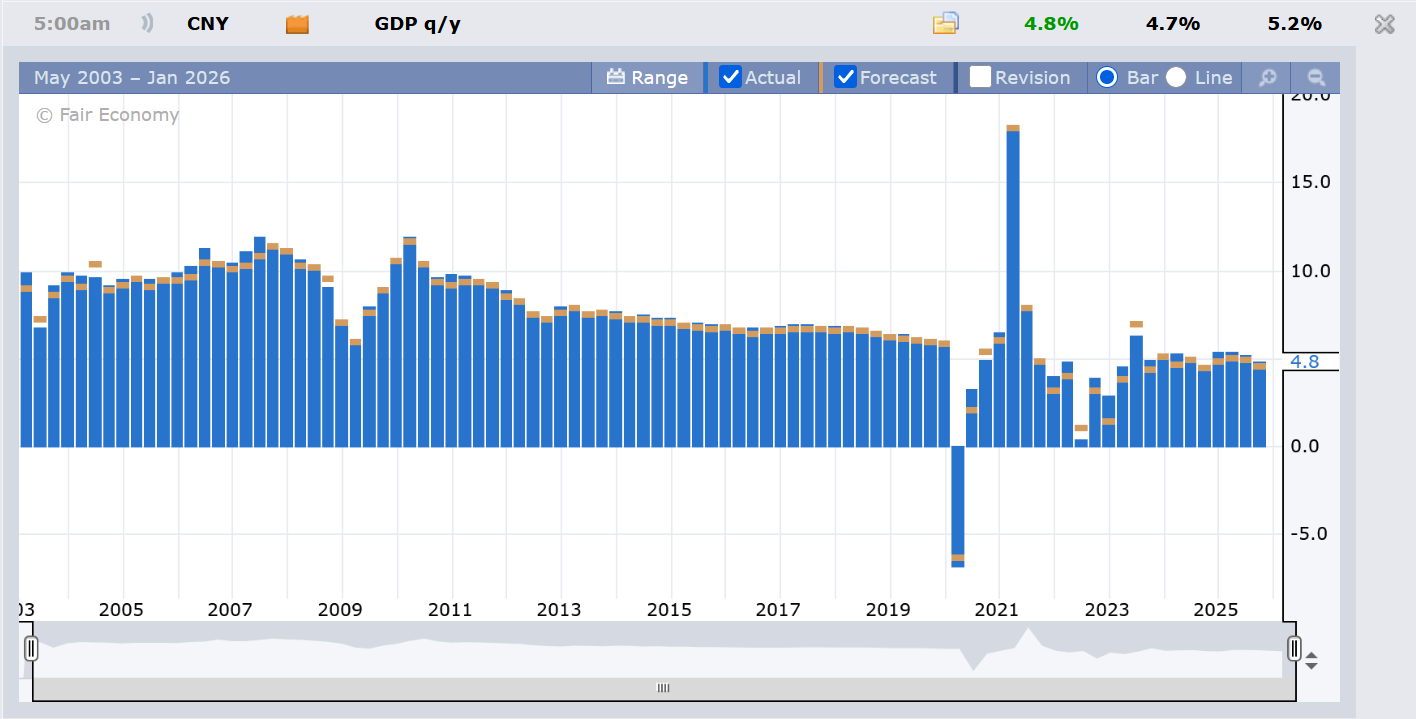Uncheck the Forecast checkbox

coord(846,77)
